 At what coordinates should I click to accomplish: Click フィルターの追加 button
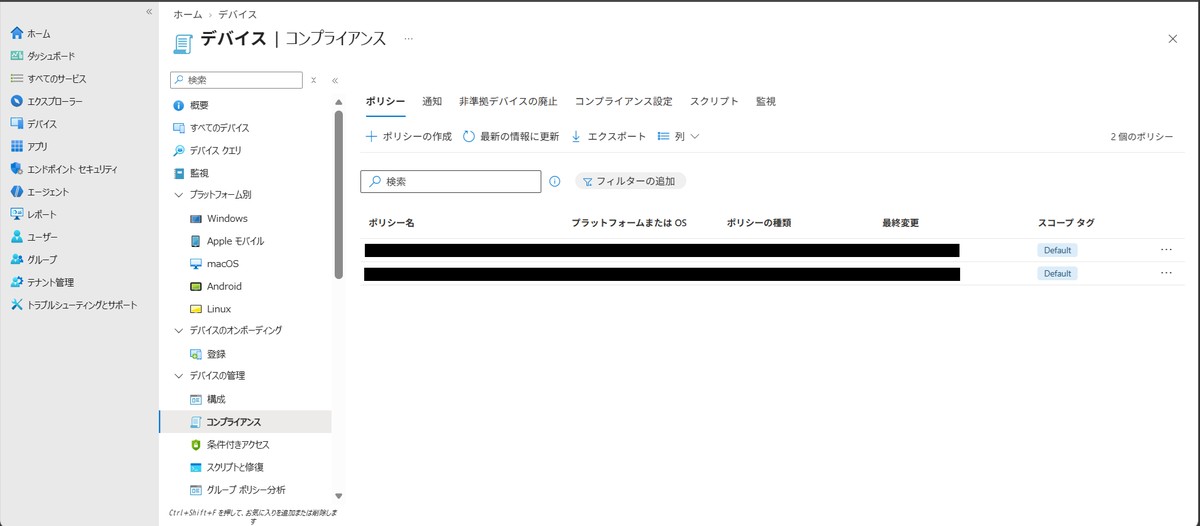click(x=630, y=182)
